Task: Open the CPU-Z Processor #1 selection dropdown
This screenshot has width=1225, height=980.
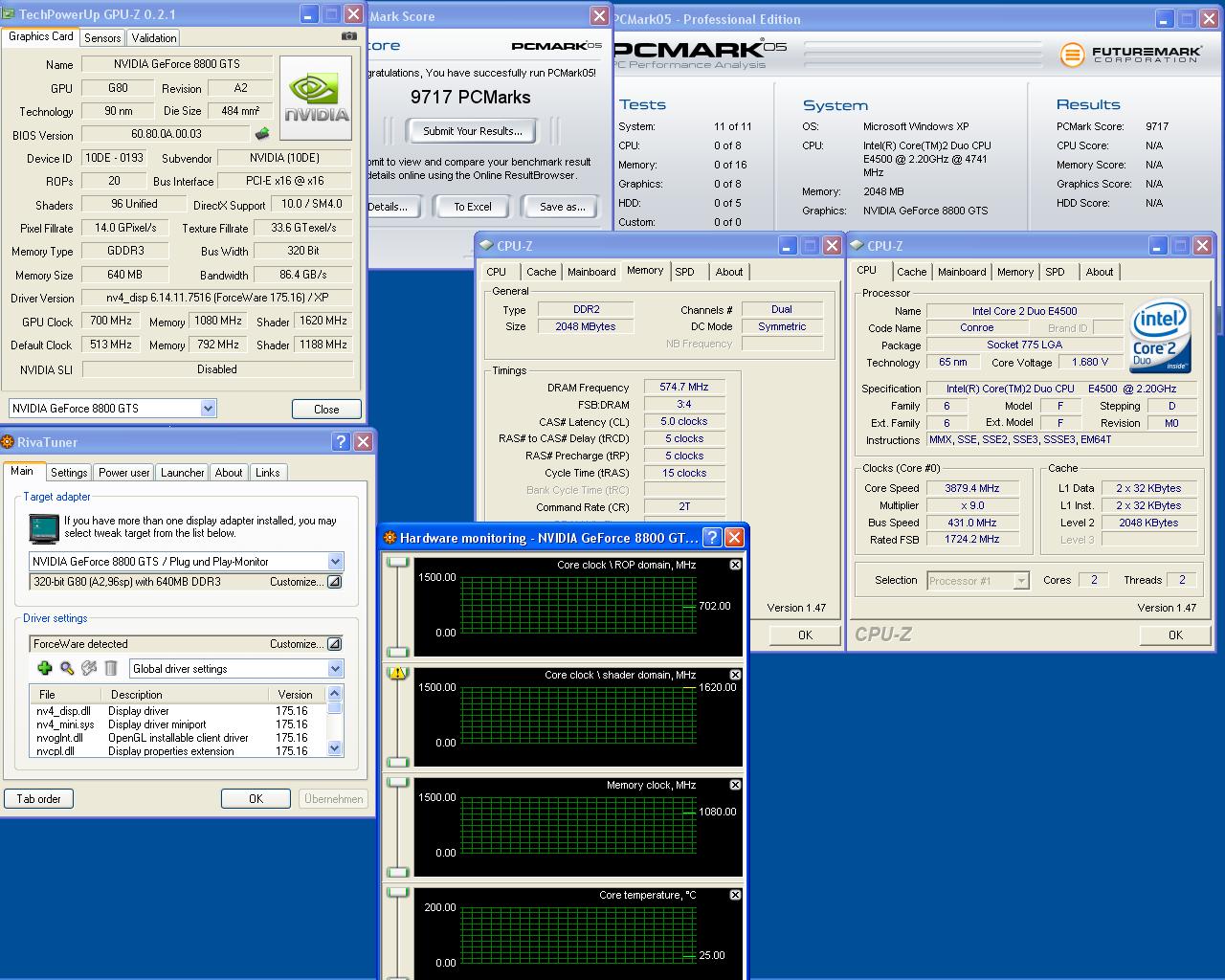Action: tap(1021, 581)
